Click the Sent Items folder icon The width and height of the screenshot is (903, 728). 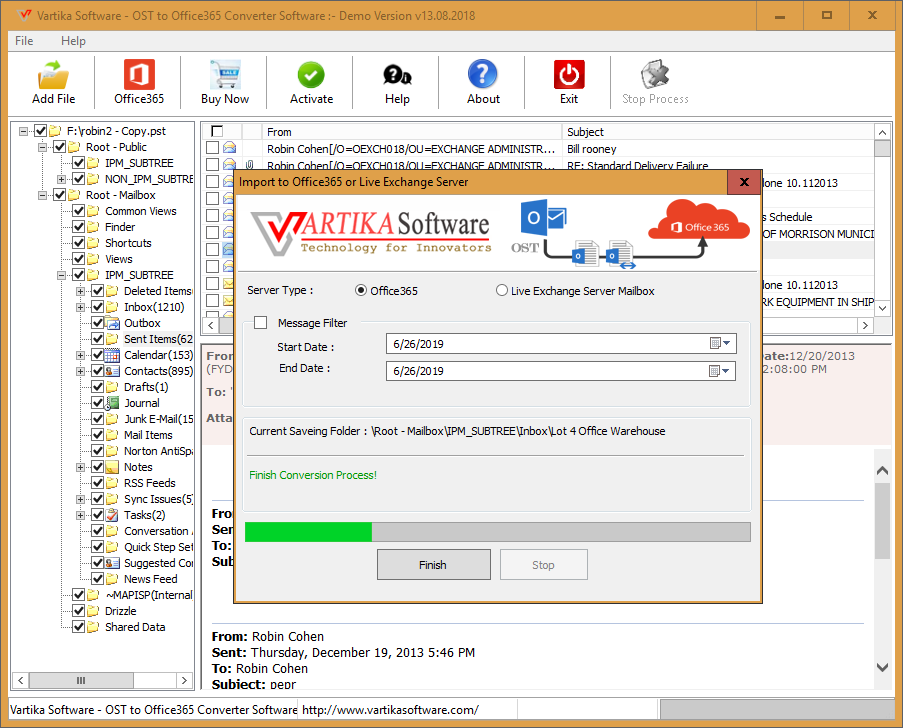click(113, 339)
